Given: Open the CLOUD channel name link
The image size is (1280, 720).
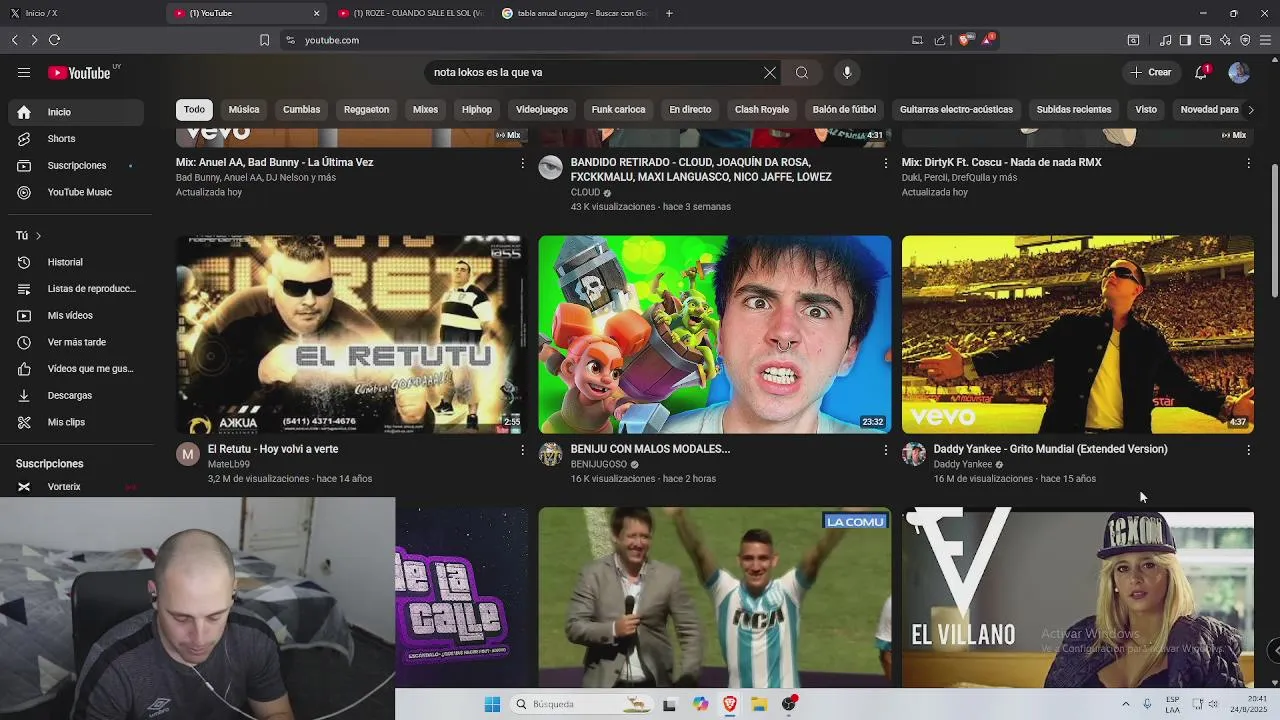Looking at the screenshot, I should tap(585, 192).
